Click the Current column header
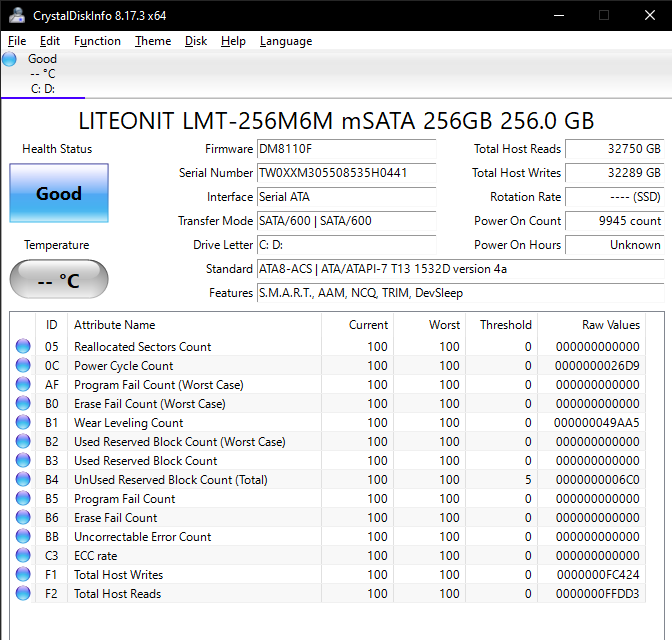 (x=357, y=325)
